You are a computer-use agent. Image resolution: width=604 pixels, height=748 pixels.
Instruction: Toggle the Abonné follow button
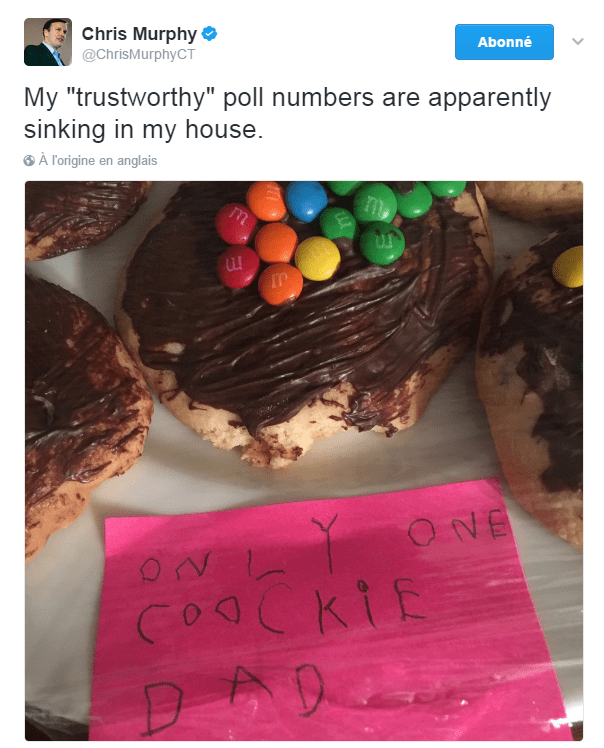click(504, 42)
